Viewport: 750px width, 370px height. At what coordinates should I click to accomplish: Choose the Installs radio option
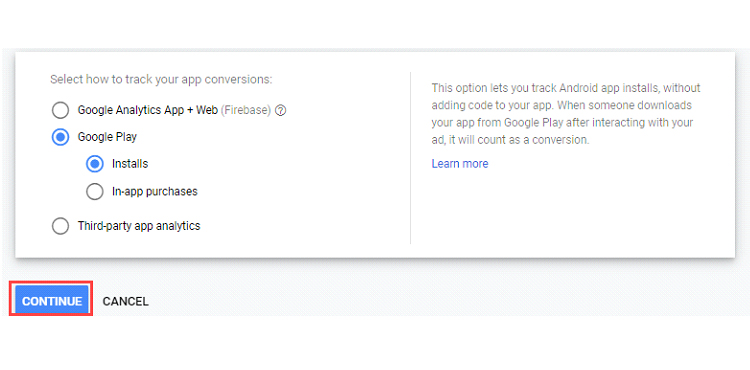click(95, 164)
